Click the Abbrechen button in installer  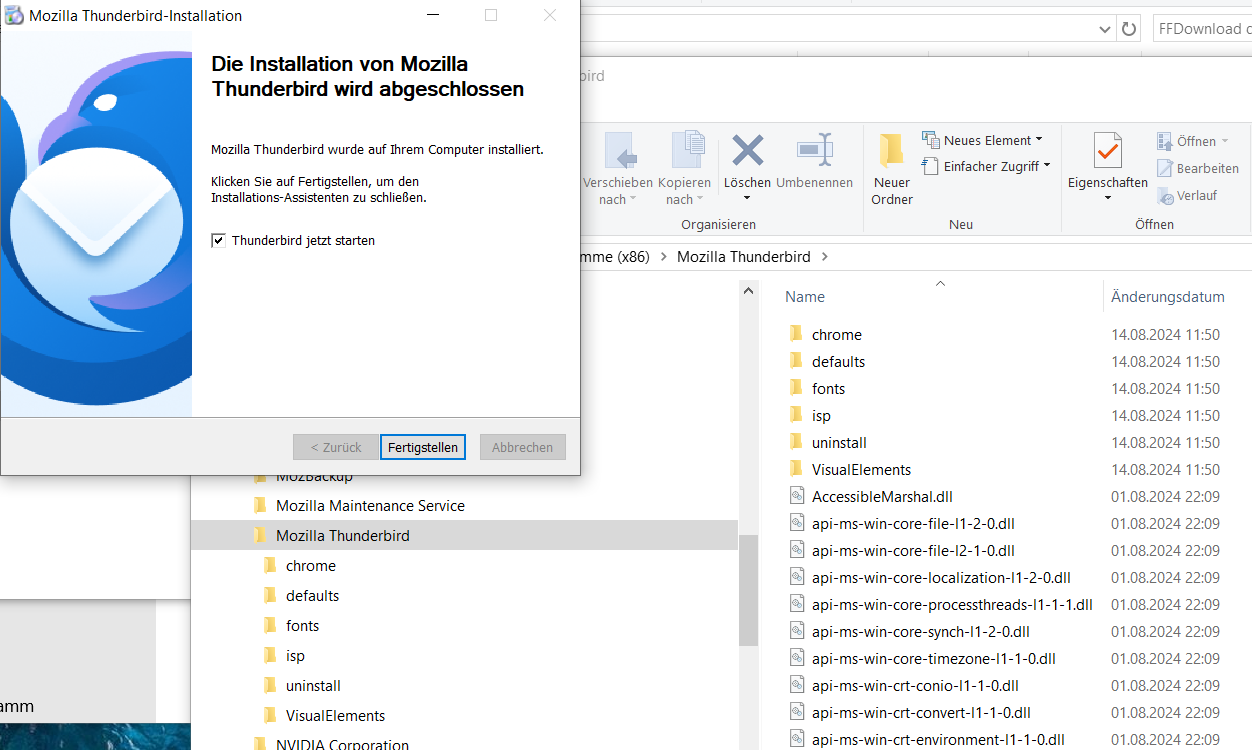click(x=522, y=447)
